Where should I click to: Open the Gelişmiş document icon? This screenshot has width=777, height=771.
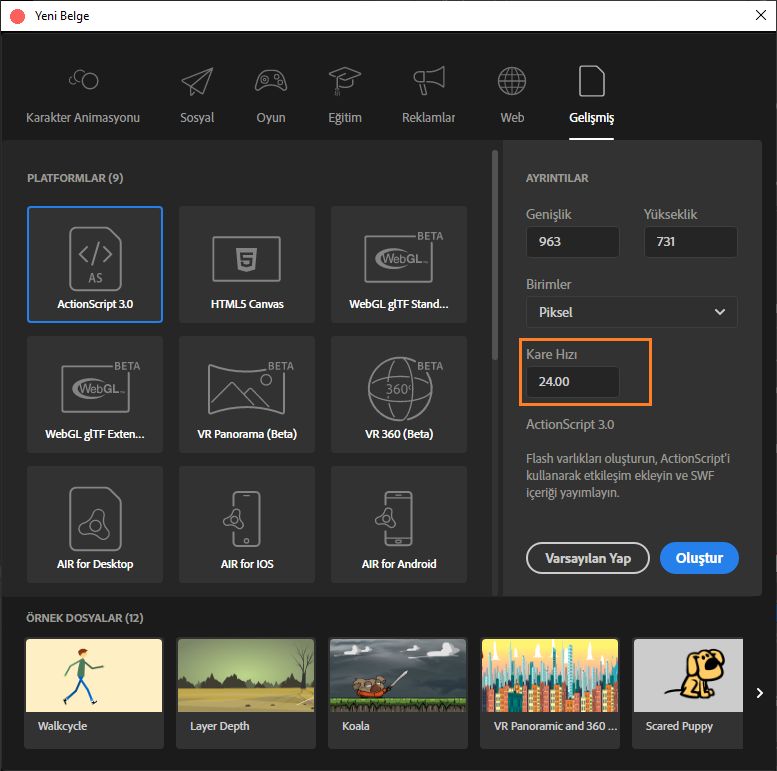click(592, 81)
